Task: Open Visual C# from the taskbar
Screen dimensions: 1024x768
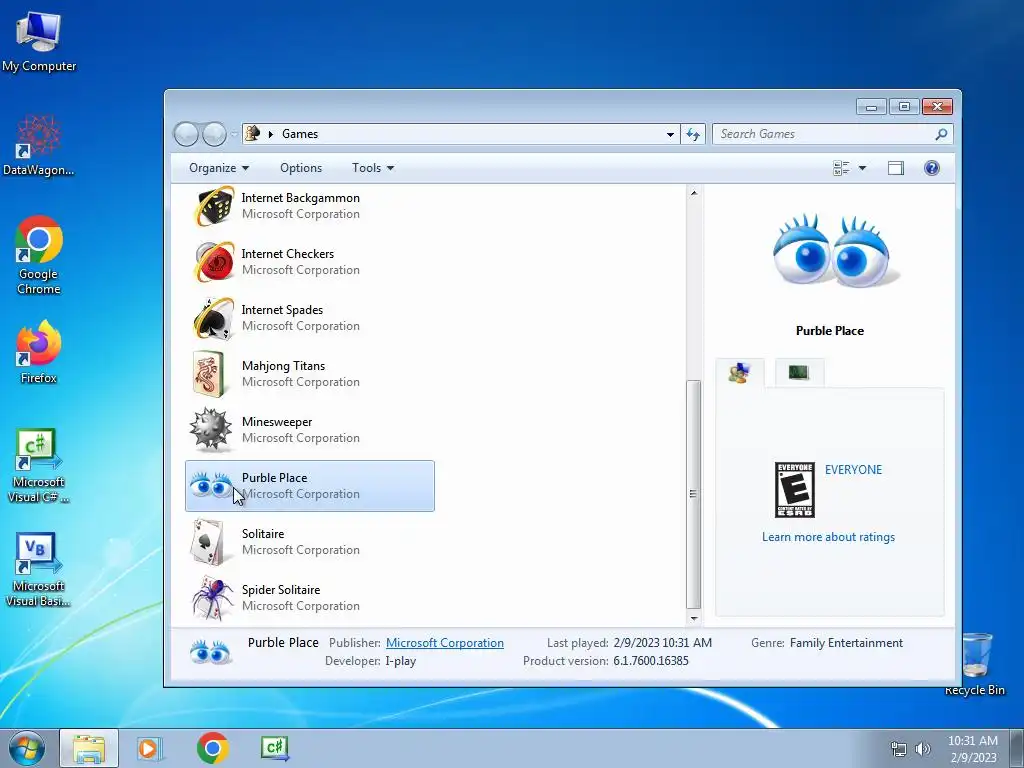Action: coord(274,748)
